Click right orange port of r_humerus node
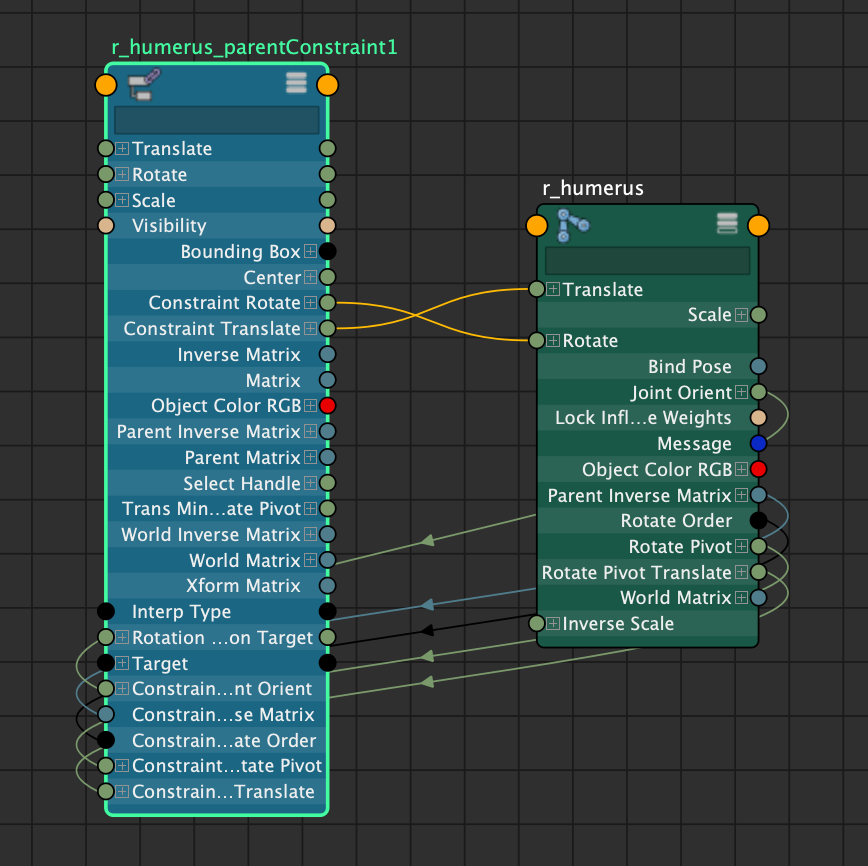868x866 pixels. [x=758, y=226]
